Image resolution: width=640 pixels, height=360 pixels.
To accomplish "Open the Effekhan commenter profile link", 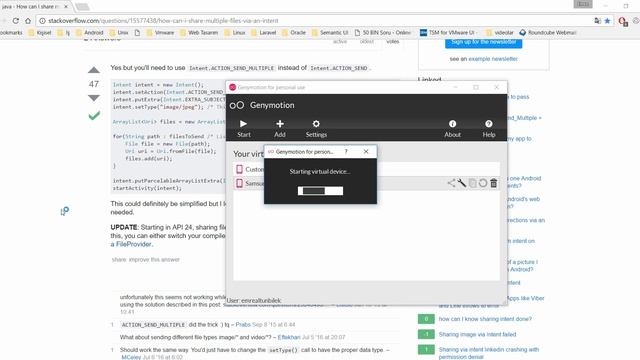I will [289, 337].
